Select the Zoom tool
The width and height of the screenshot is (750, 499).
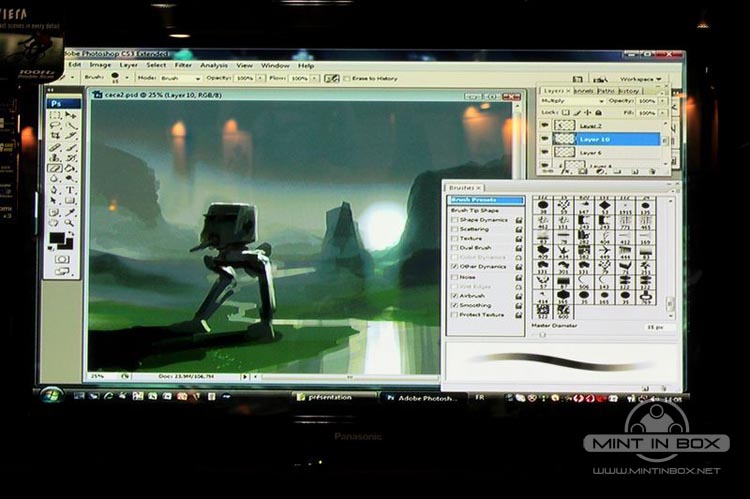(71, 223)
